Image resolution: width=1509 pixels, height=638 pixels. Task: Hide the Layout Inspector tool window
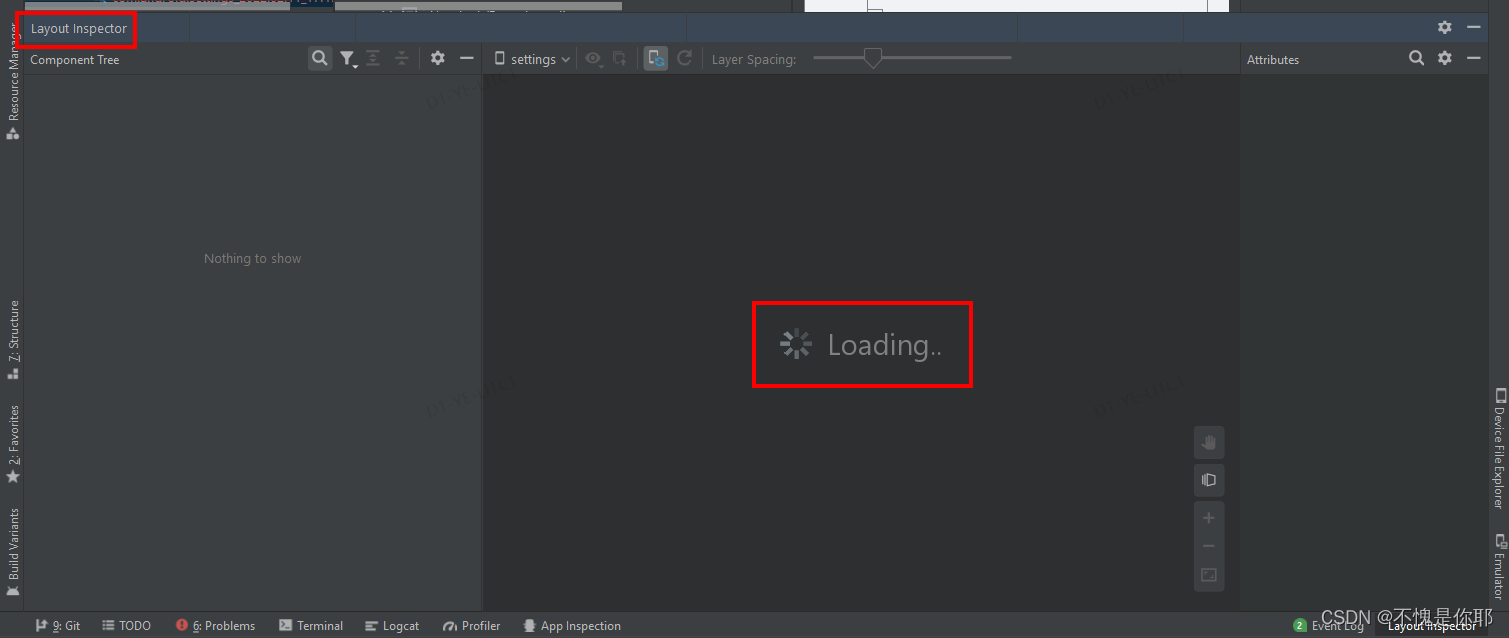pyautogui.click(x=1473, y=28)
